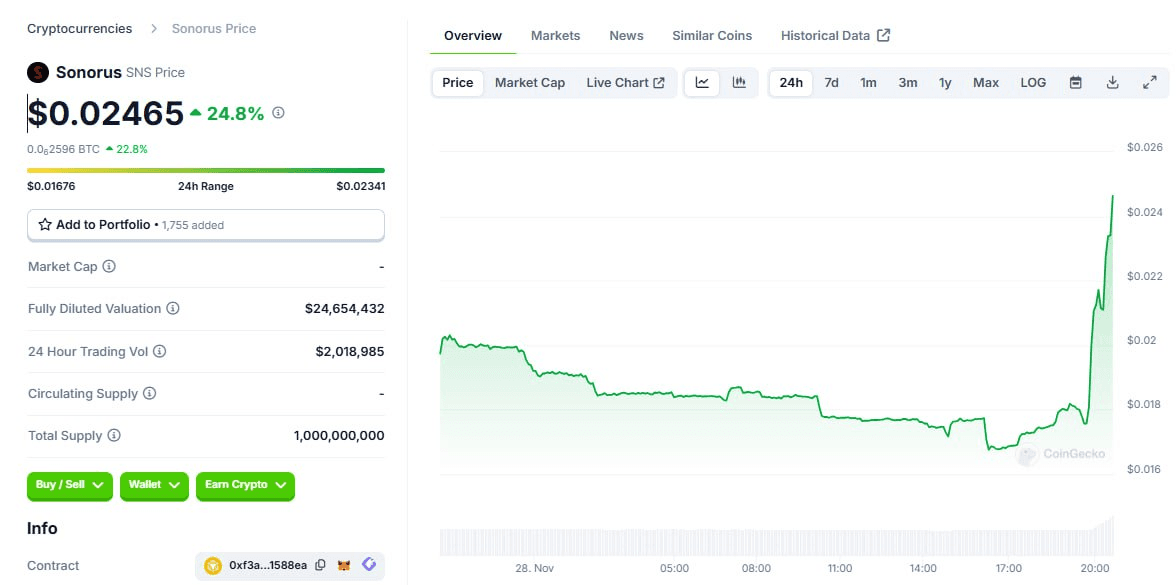
Task: Switch to the Similar Coins tab
Action: pos(712,35)
